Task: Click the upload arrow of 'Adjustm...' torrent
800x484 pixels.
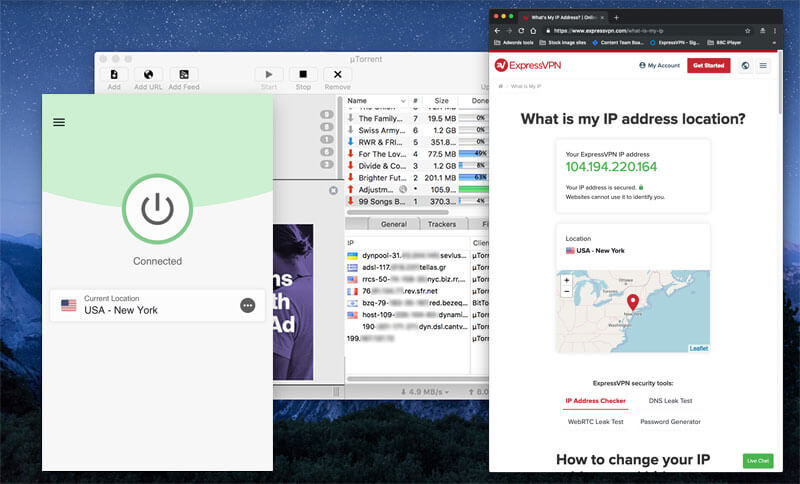Action: pos(351,189)
